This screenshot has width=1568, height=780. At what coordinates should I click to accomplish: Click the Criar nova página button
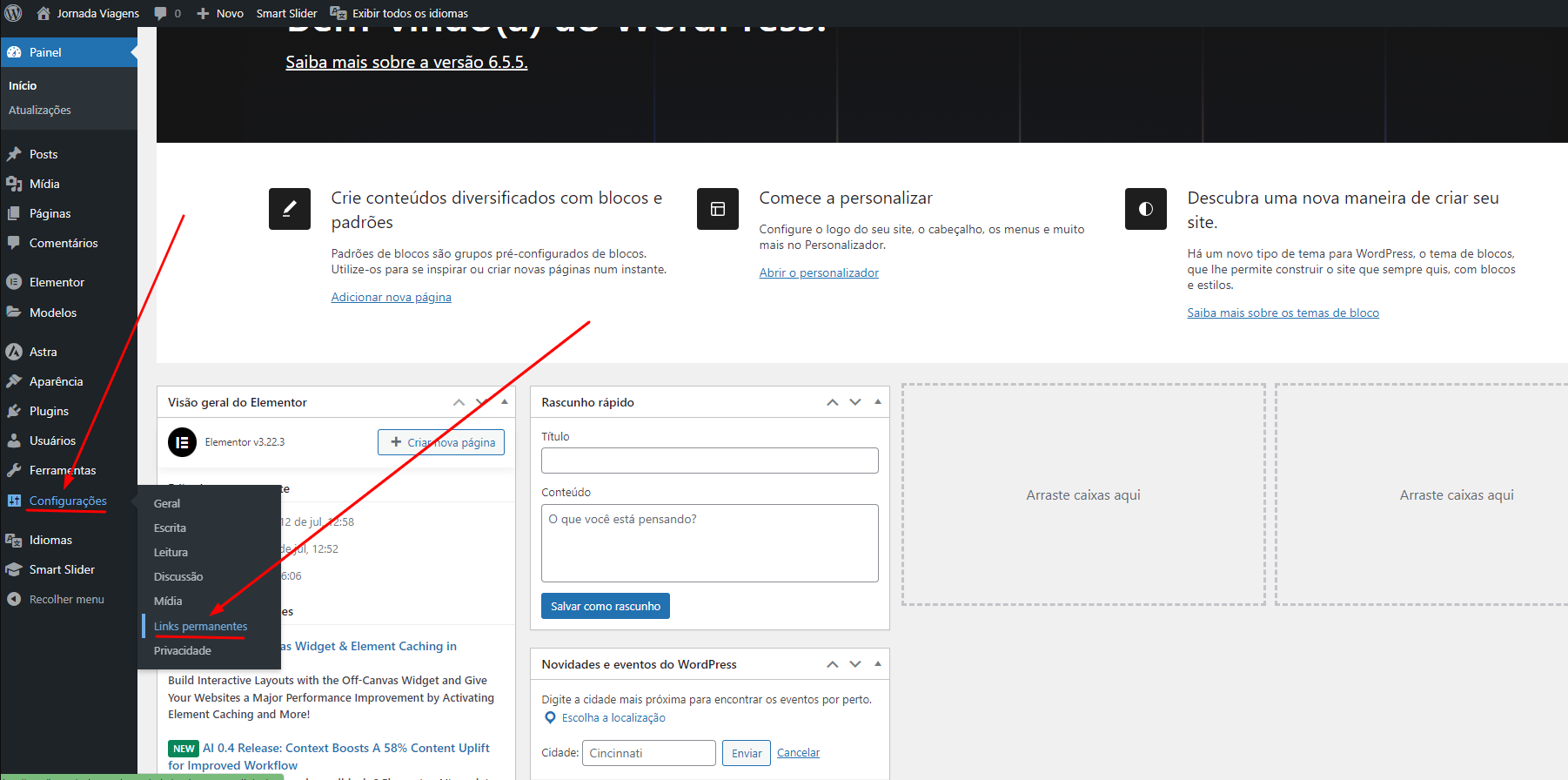(441, 442)
